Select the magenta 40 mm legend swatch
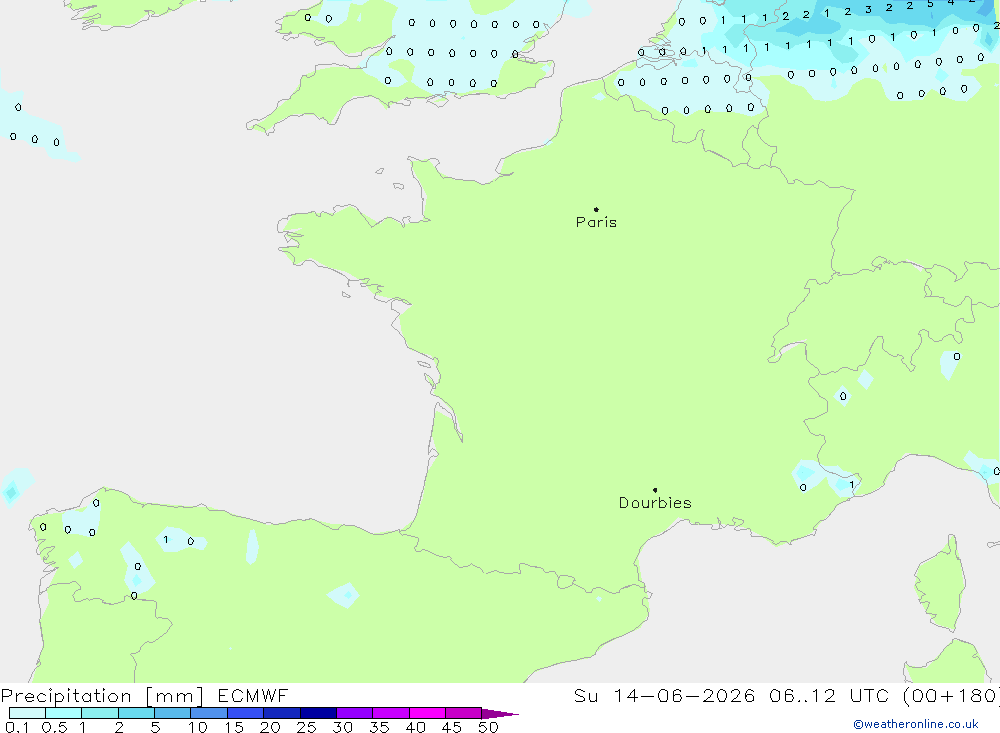This screenshot has width=1000, height=733. (x=427, y=713)
